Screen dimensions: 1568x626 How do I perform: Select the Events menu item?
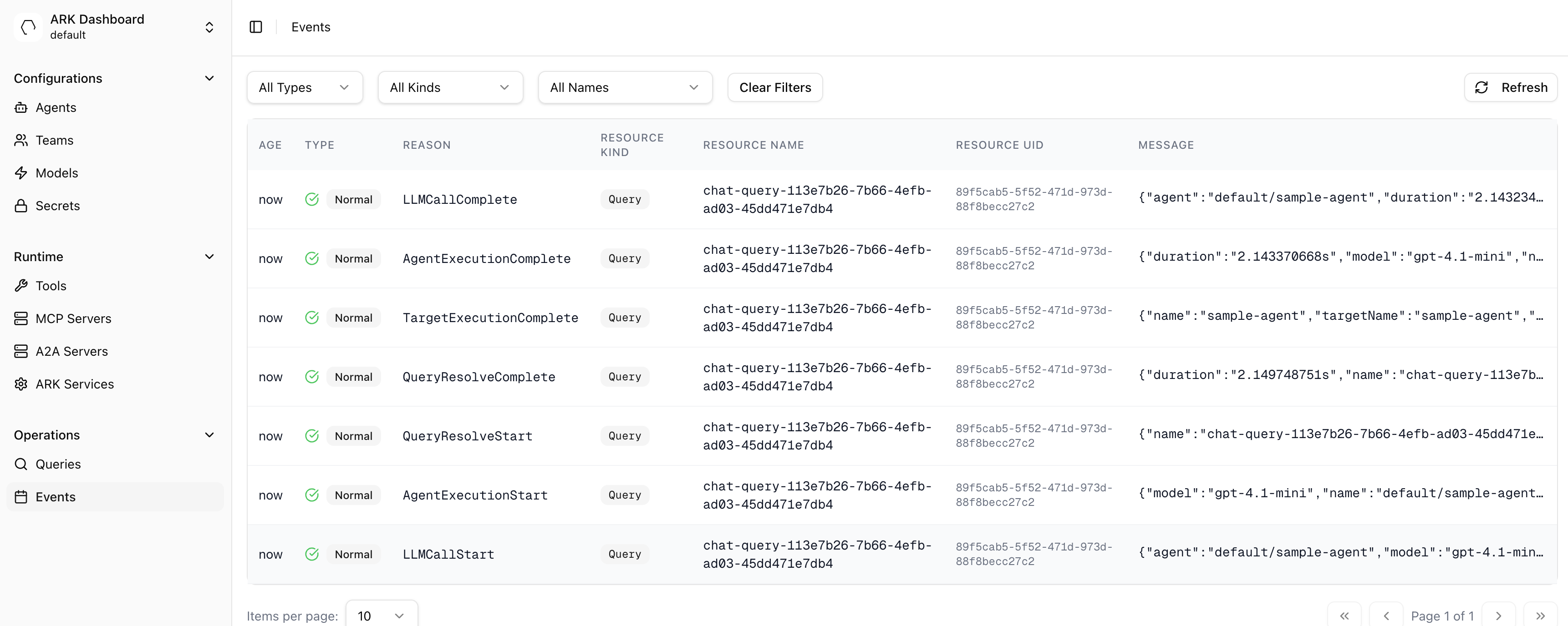click(x=56, y=496)
